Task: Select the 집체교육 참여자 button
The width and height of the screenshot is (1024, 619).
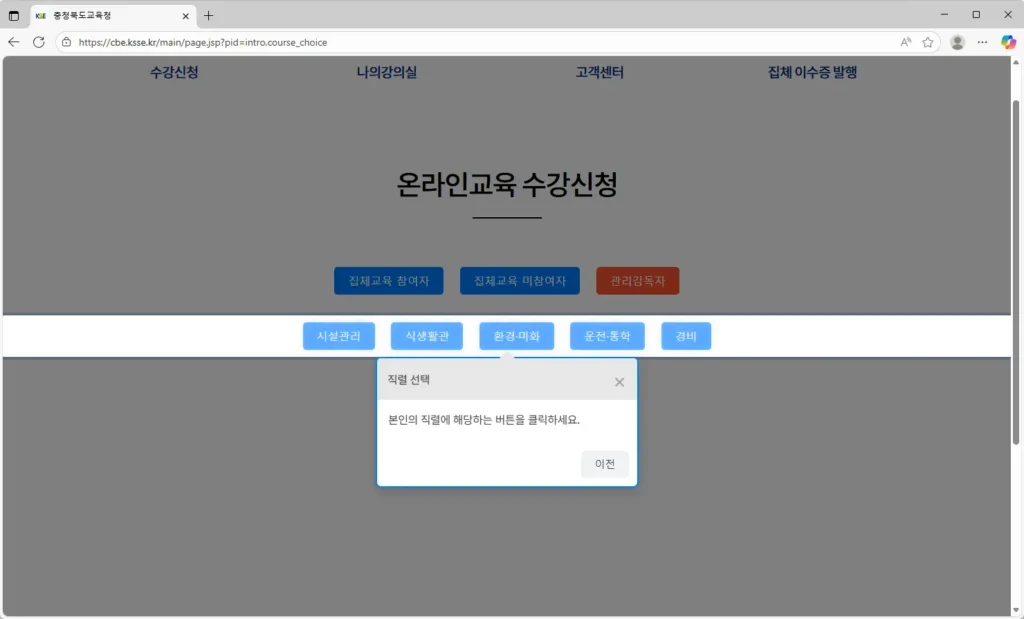Action: pyautogui.click(x=388, y=281)
